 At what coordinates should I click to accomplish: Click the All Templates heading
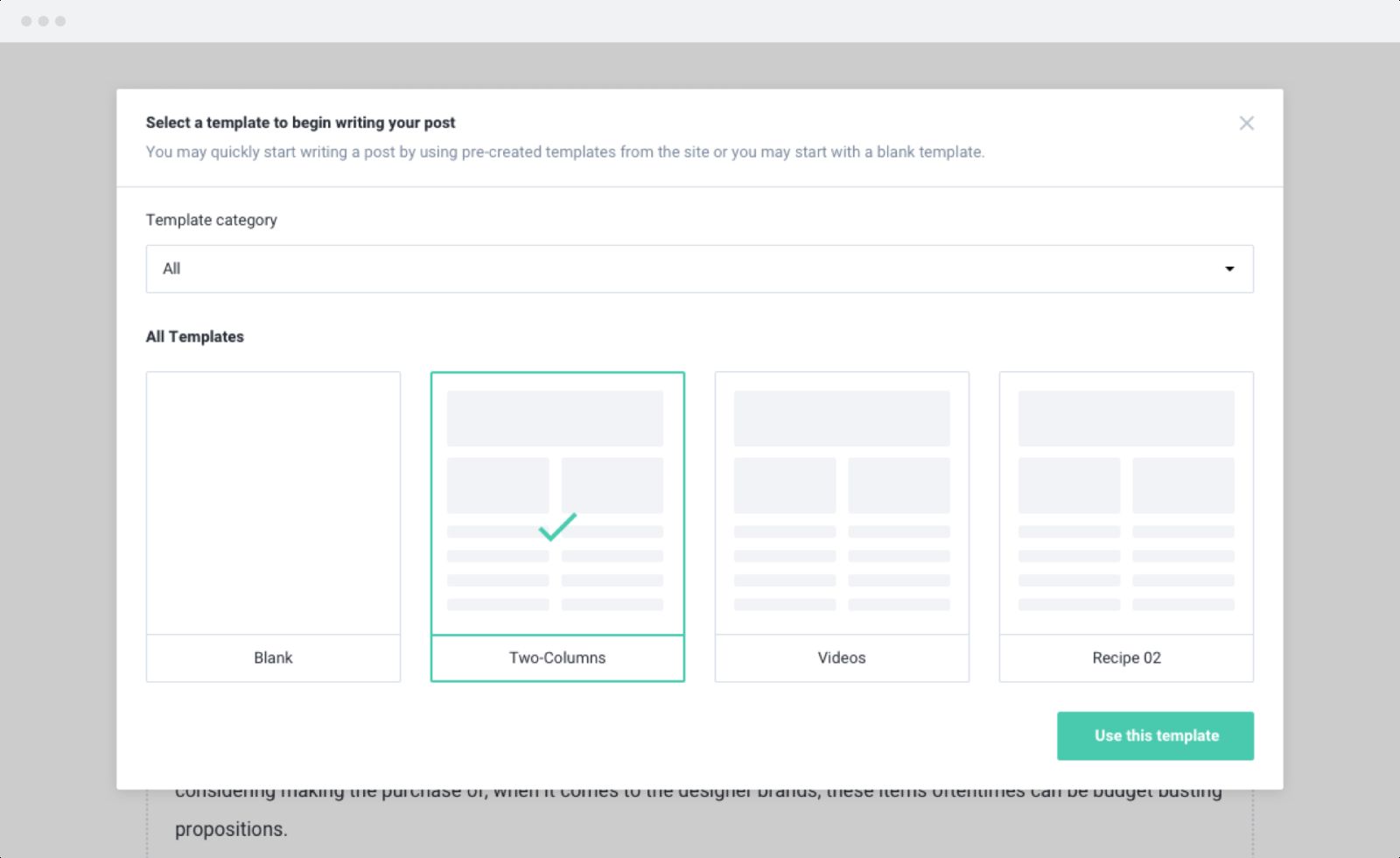[195, 336]
